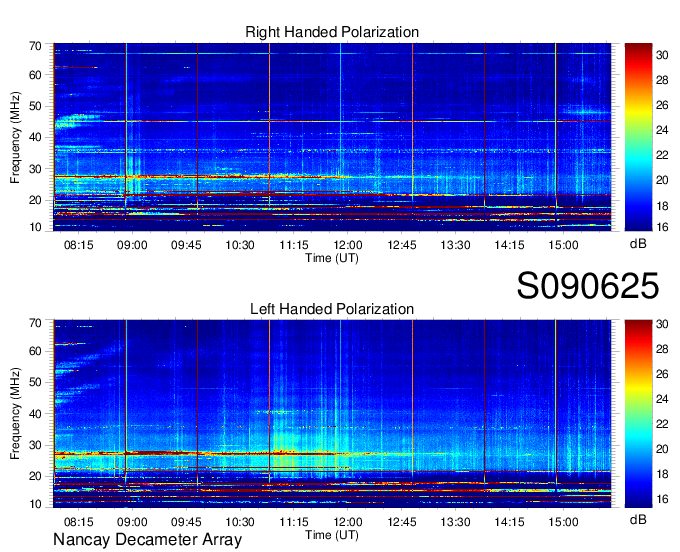Click the dB unit label of Left Handed colorbar
The image size is (680, 552).
638,519
